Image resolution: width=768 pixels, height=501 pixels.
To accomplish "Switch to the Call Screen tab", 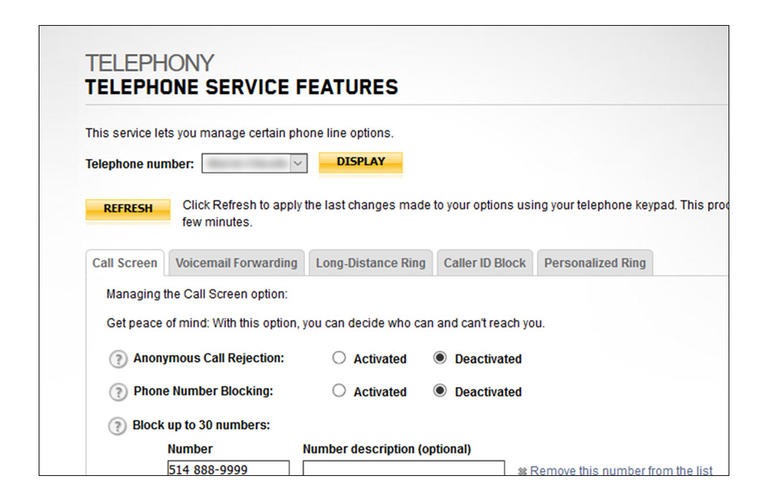I will point(125,263).
